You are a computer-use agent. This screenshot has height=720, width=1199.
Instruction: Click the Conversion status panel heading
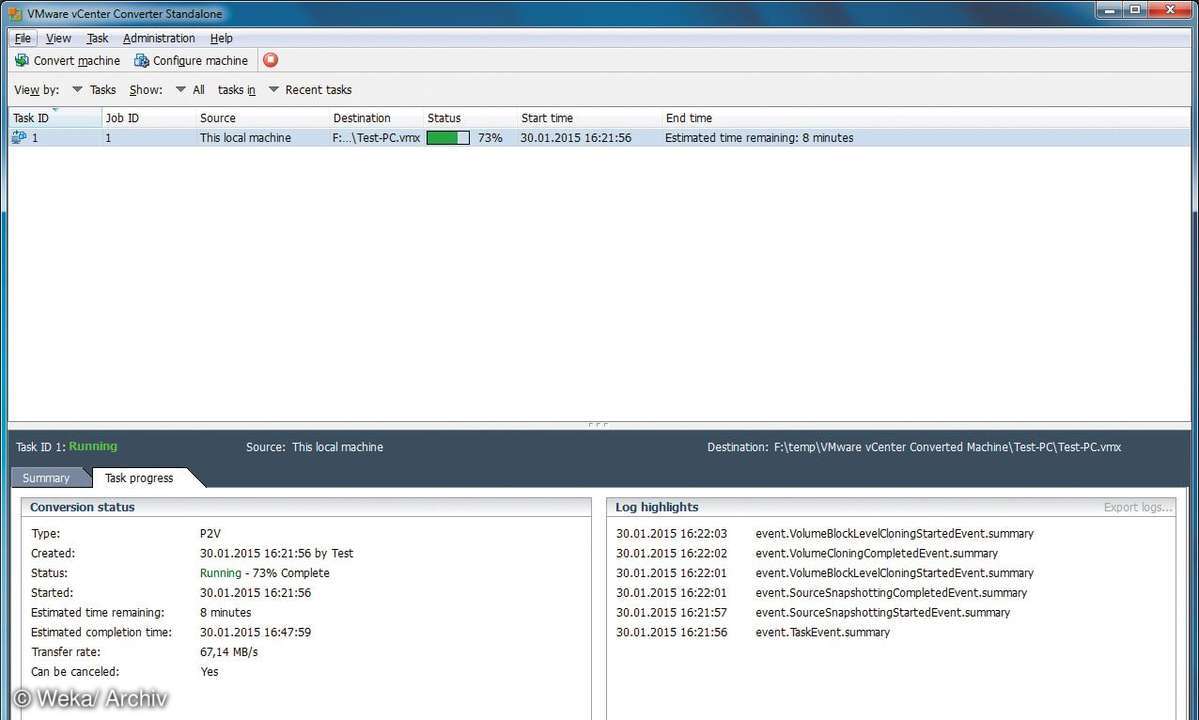83,507
